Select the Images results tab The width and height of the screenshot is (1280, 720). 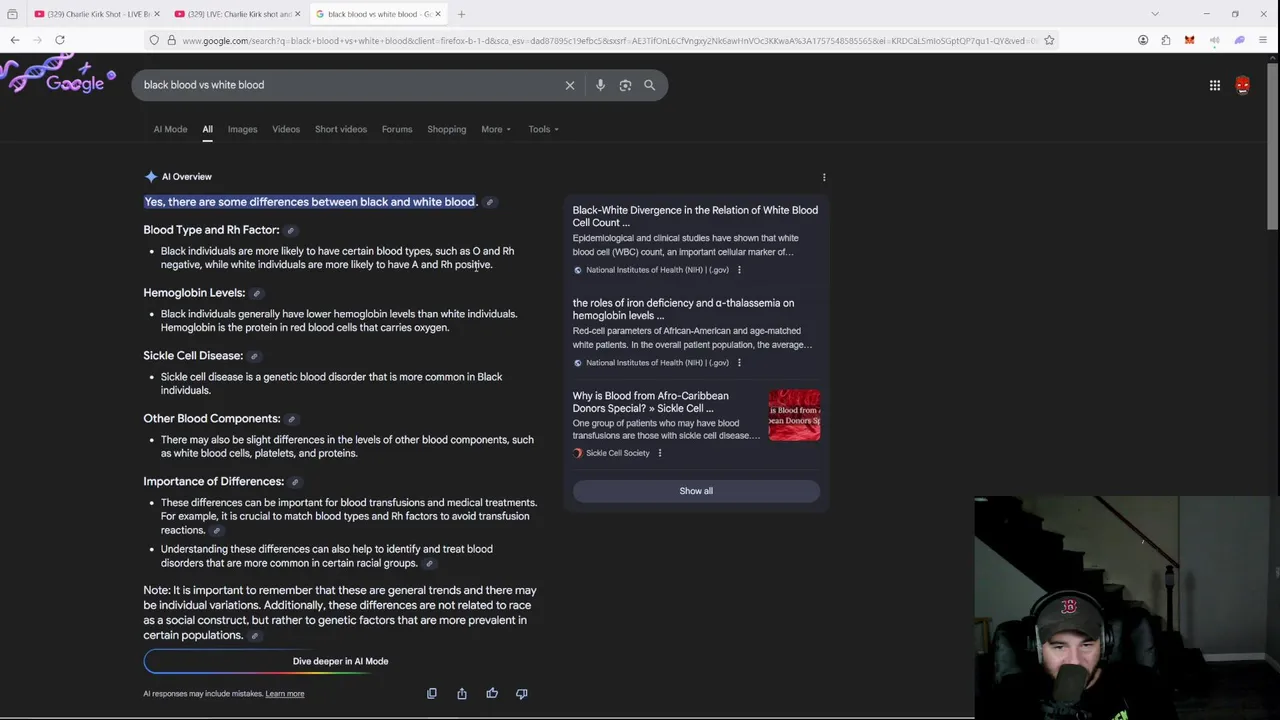pyautogui.click(x=242, y=129)
